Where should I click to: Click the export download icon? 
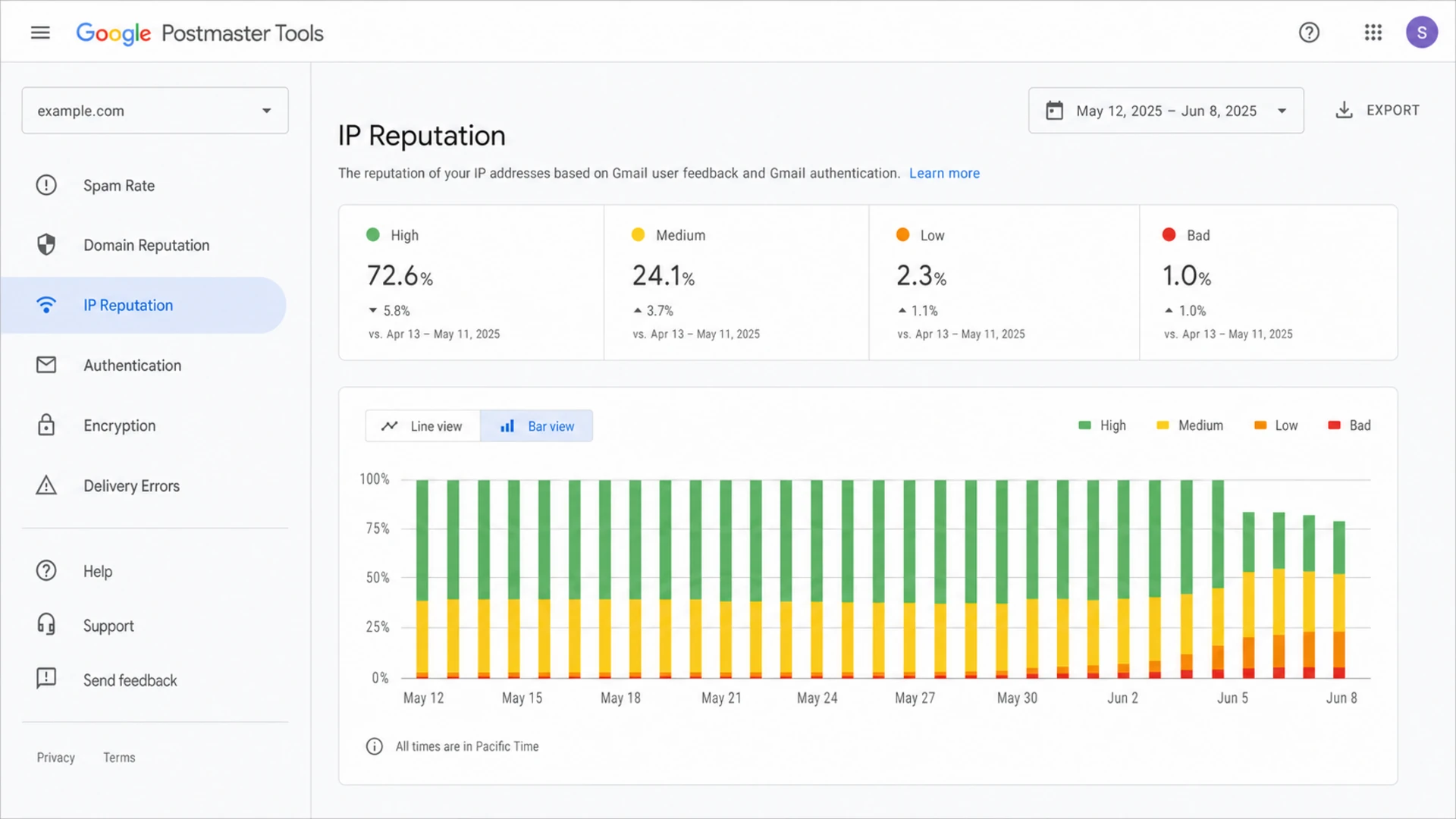pos(1344,110)
